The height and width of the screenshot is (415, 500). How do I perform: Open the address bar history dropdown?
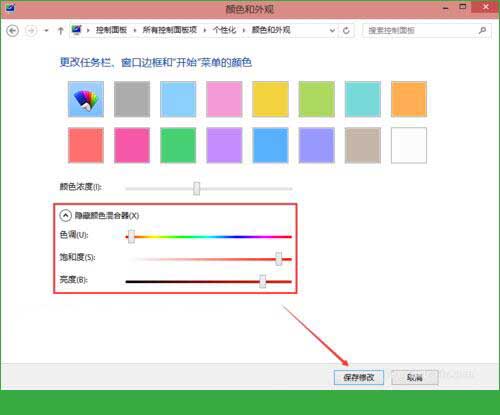332,31
